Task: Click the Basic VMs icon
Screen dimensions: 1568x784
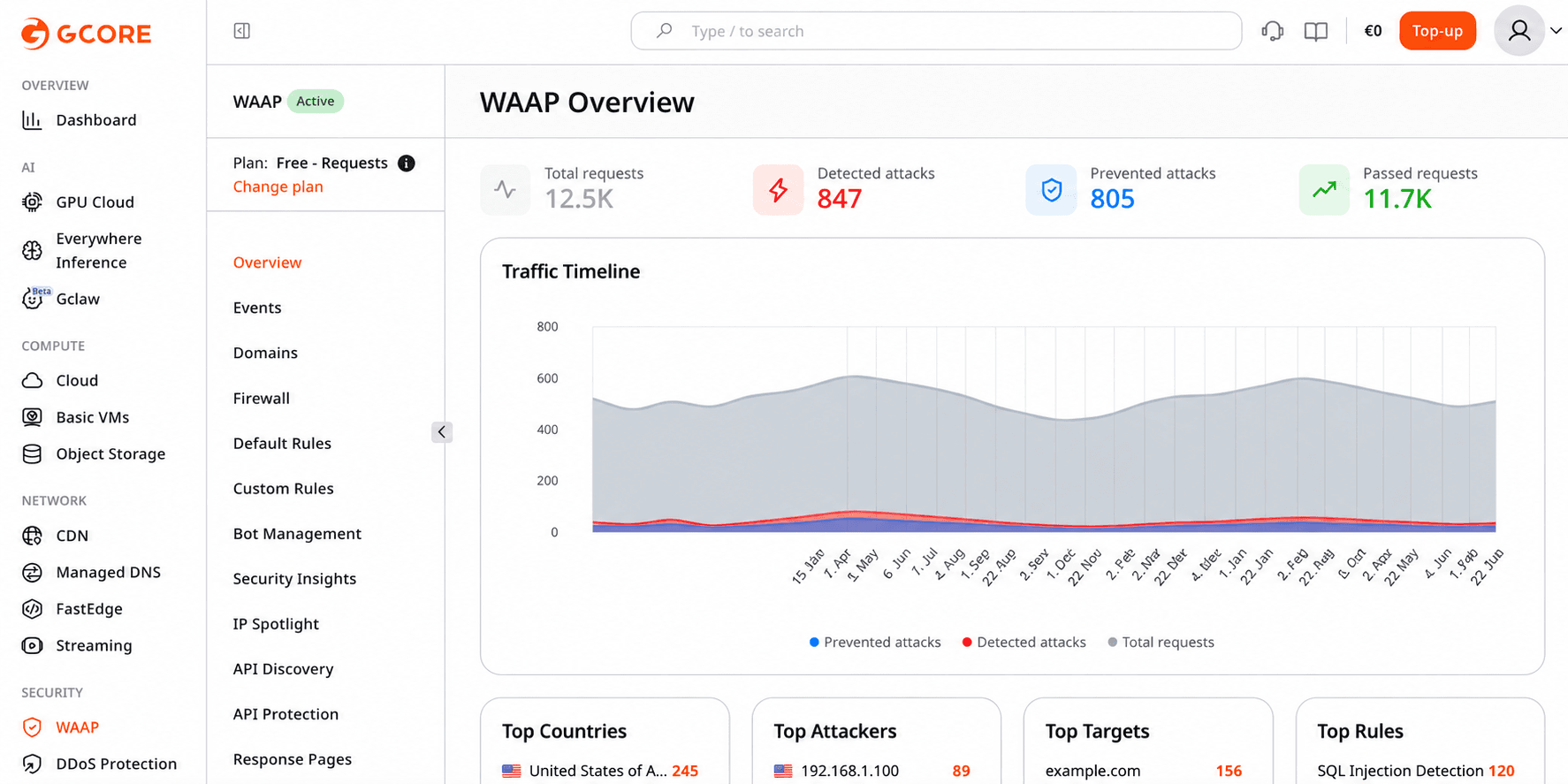Action: point(32,417)
